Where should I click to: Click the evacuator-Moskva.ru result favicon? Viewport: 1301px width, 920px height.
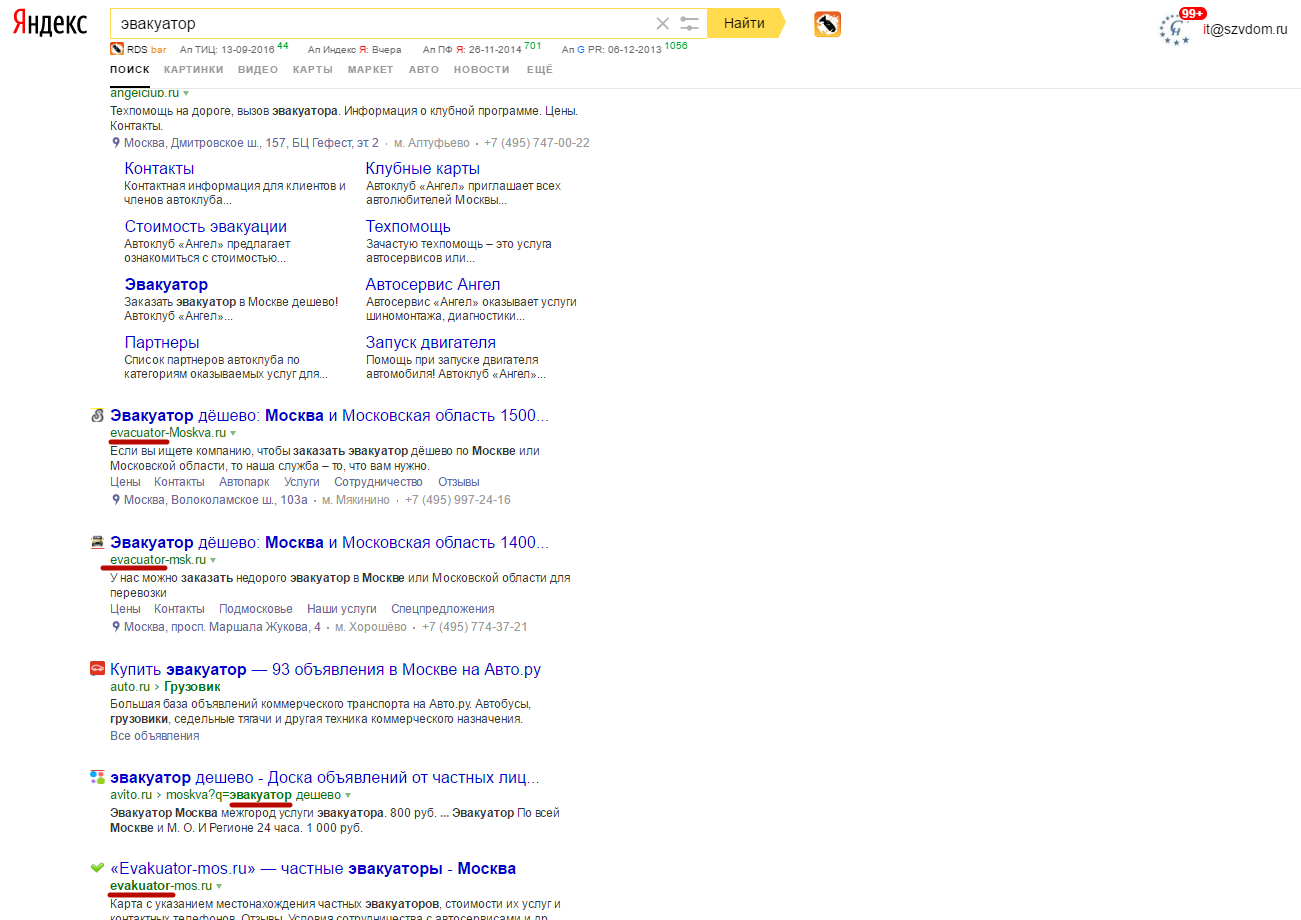point(97,416)
